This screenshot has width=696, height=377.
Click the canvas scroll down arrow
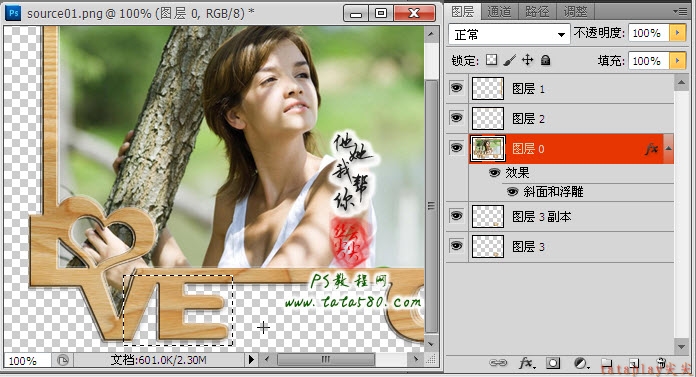tap(431, 343)
